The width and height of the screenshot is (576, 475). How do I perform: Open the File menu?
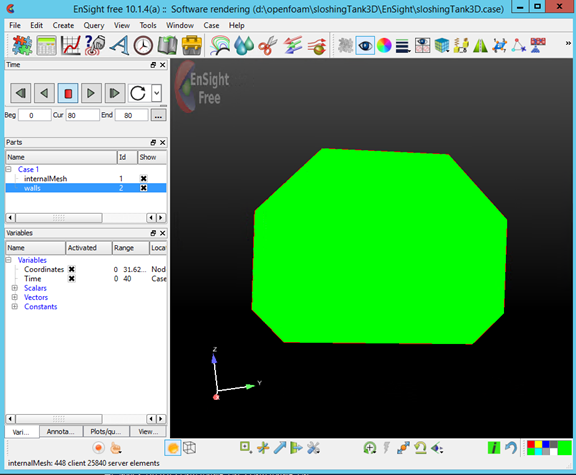[15, 25]
